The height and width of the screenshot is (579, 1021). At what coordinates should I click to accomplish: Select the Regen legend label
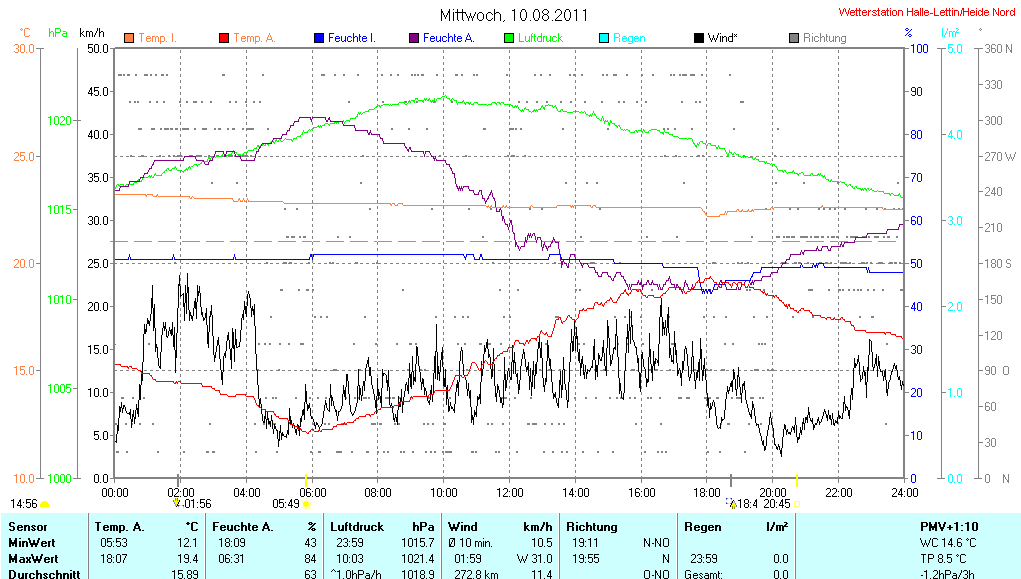tap(629, 38)
